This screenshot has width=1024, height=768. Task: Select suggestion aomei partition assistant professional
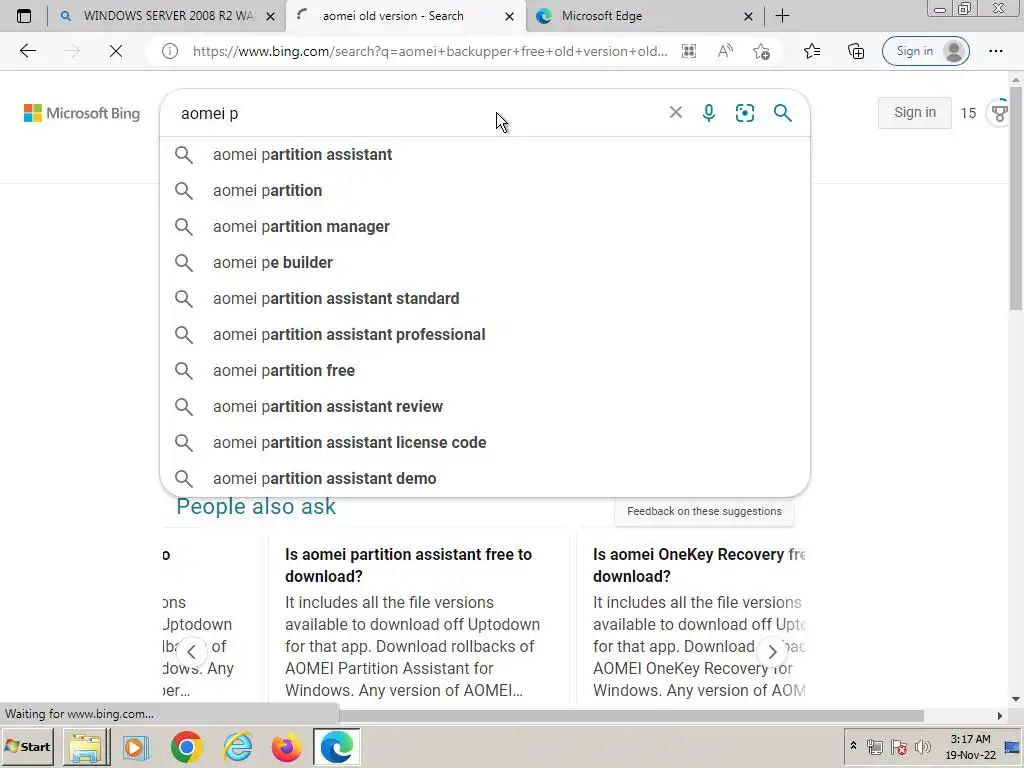485,334
